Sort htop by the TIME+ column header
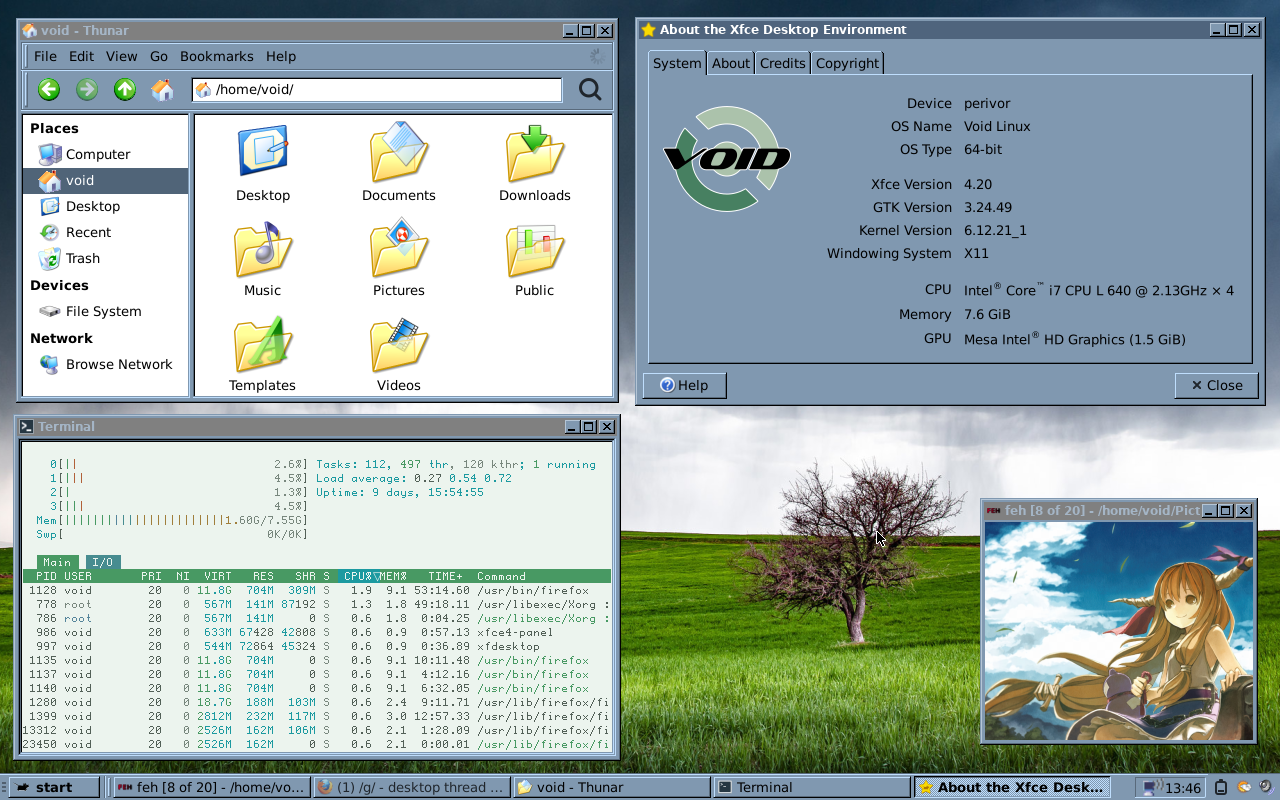 click(446, 576)
